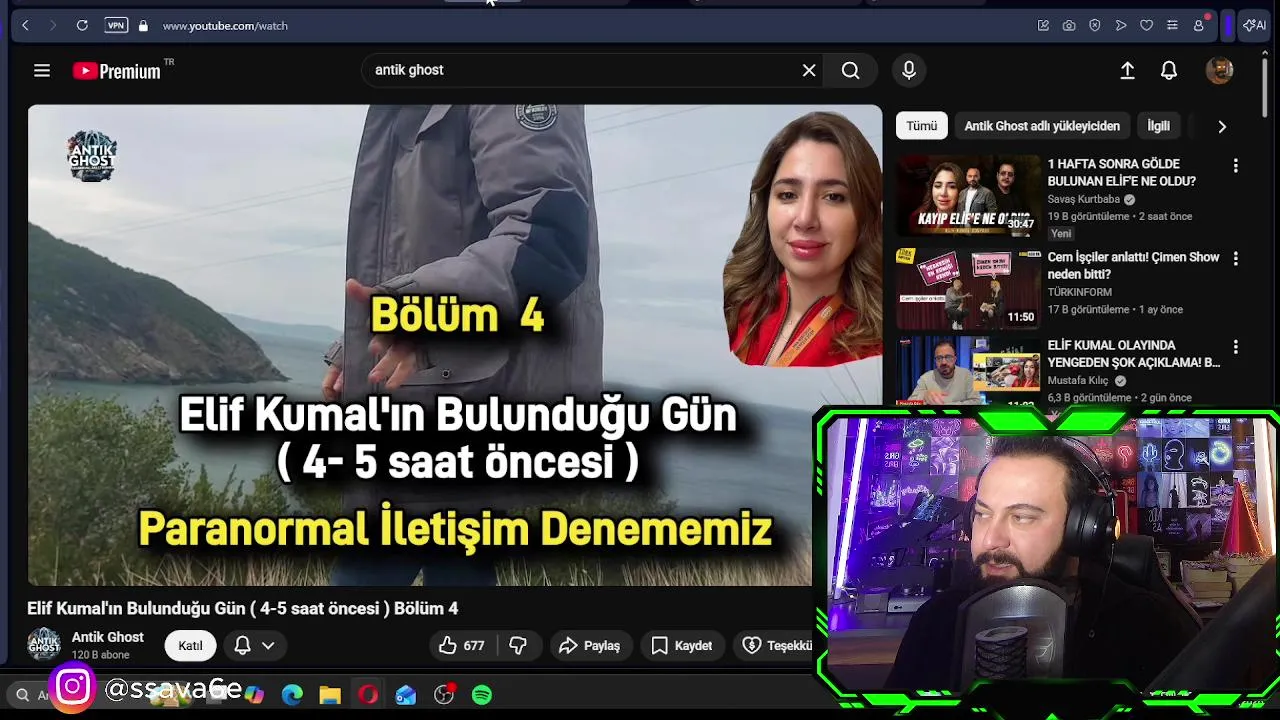Open options for 'ELİF KUMAL OLAYINDA' video
The width and height of the screenshot is (1280, 720).
[1235, 347]
